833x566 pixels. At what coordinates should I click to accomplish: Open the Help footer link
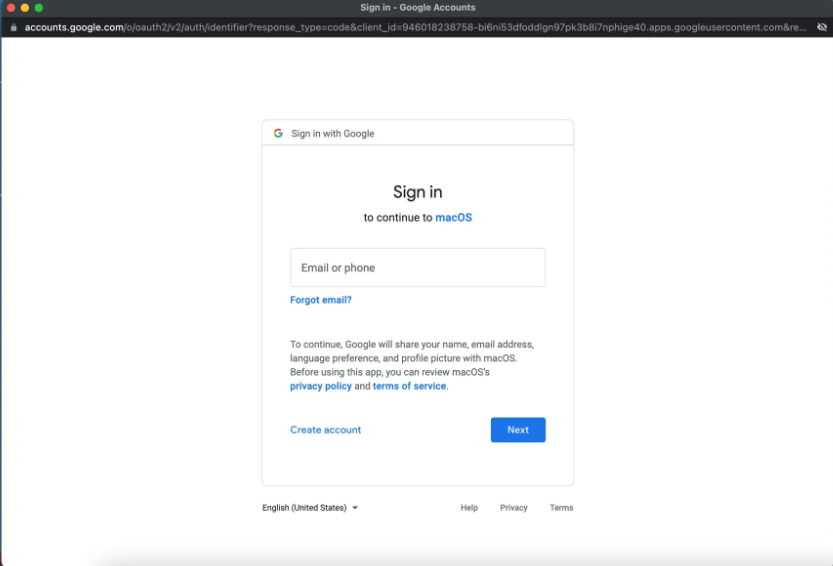point(469,508)
